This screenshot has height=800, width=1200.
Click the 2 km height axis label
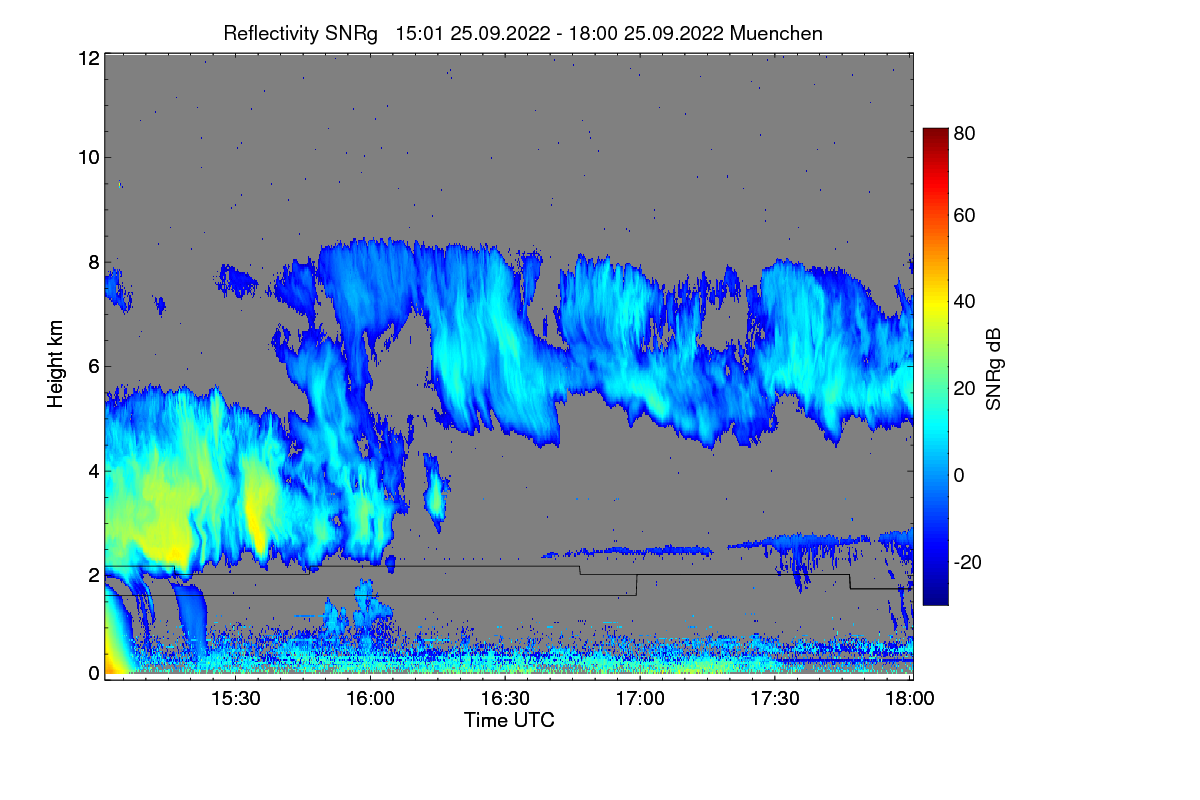click(93, 575)
